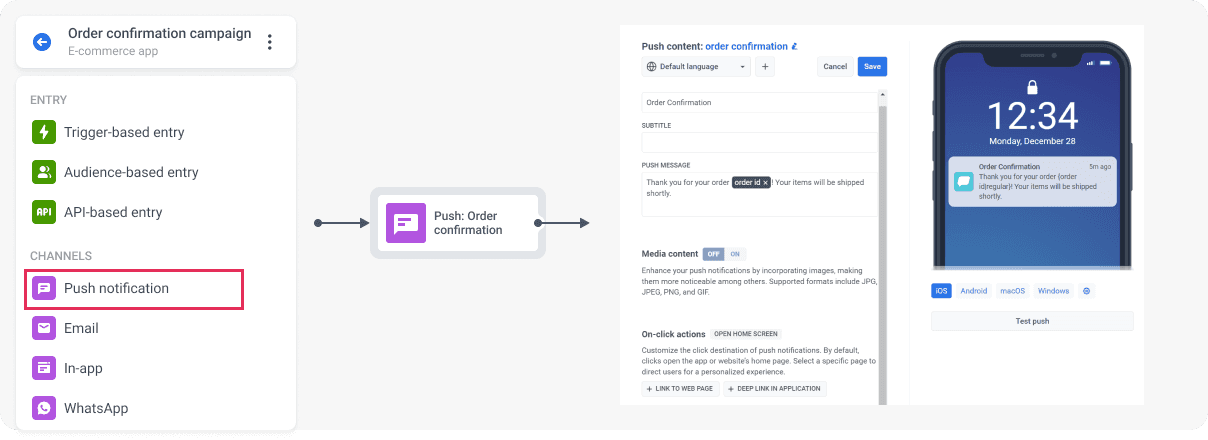Open the campaign three-dot menu
The height and width of the screenshot is (440, 1208).
click(269, 42)
